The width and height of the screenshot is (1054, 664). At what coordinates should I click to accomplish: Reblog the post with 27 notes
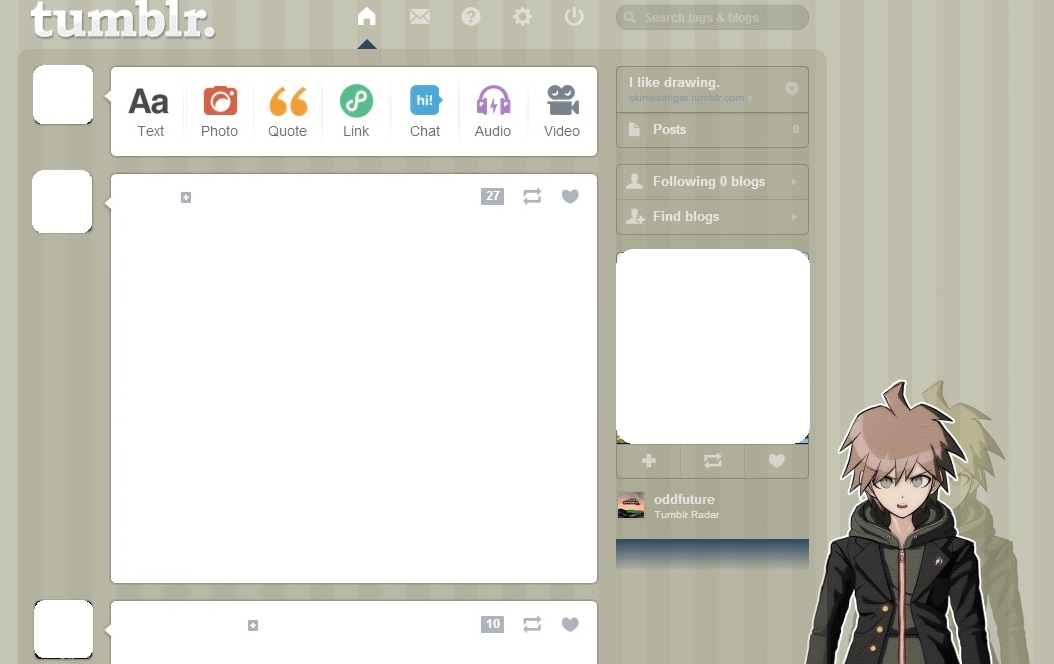pos(532,196)
